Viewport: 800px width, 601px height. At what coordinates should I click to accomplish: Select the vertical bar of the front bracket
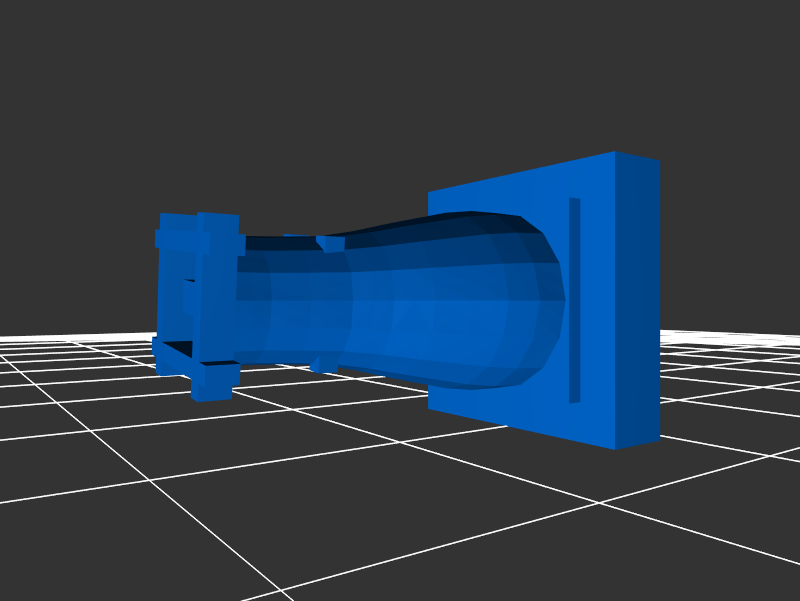215,300
